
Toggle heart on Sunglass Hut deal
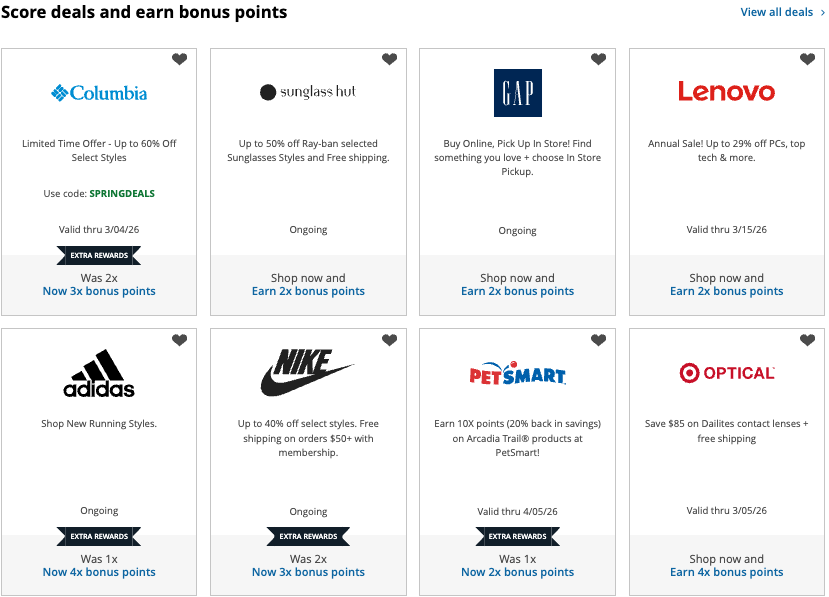(x=389, y=60)
